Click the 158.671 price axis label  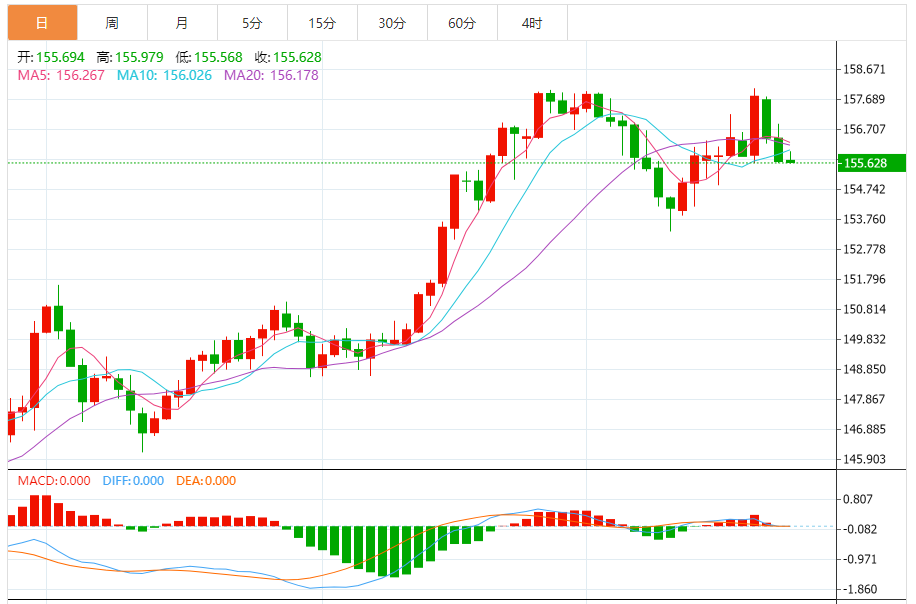point(864,70)
